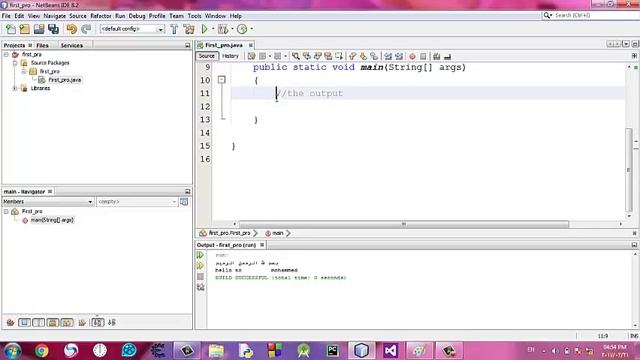
Task: Click the Debug Project icon
Action: point(223,29)
